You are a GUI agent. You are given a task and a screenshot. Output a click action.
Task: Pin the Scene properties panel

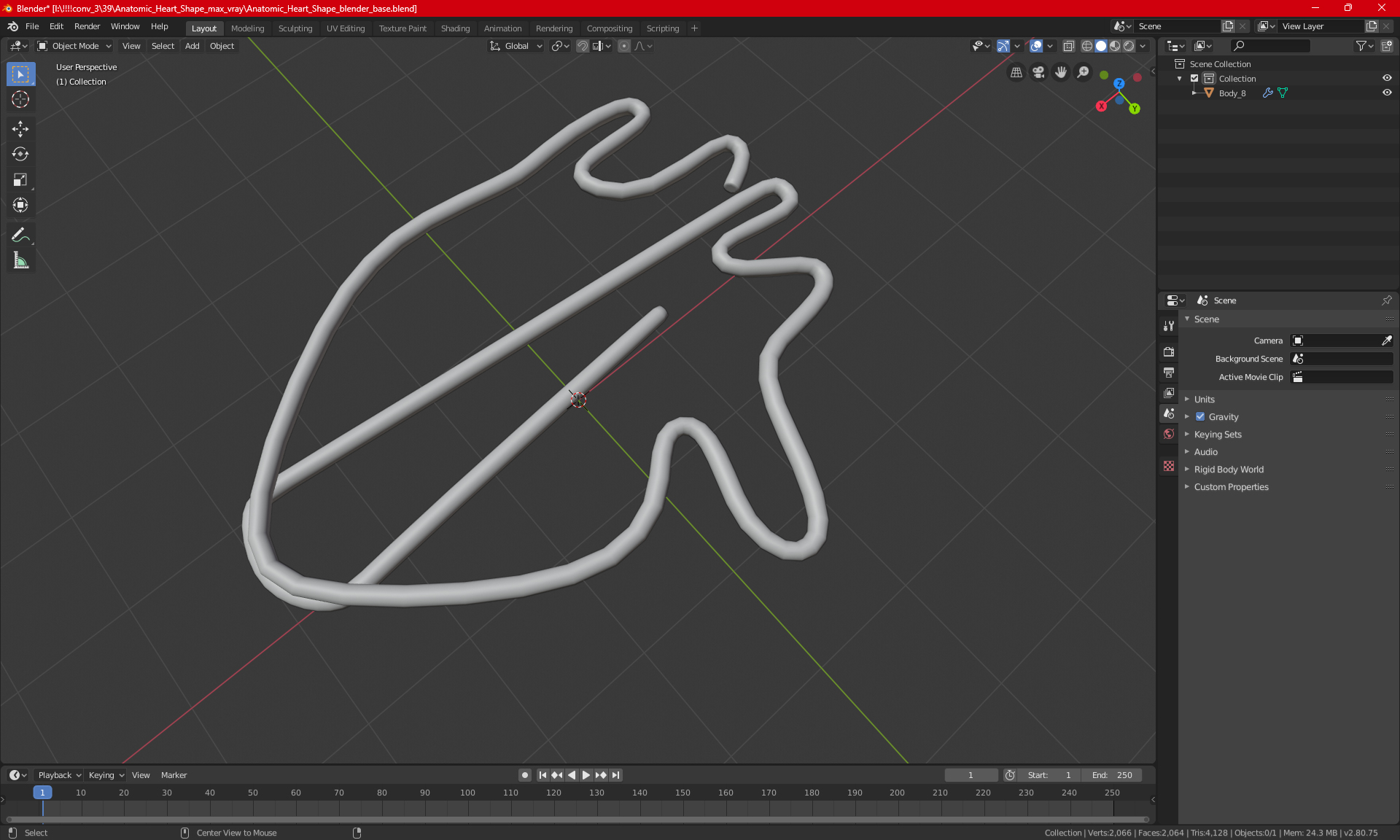click(1386, 300)
